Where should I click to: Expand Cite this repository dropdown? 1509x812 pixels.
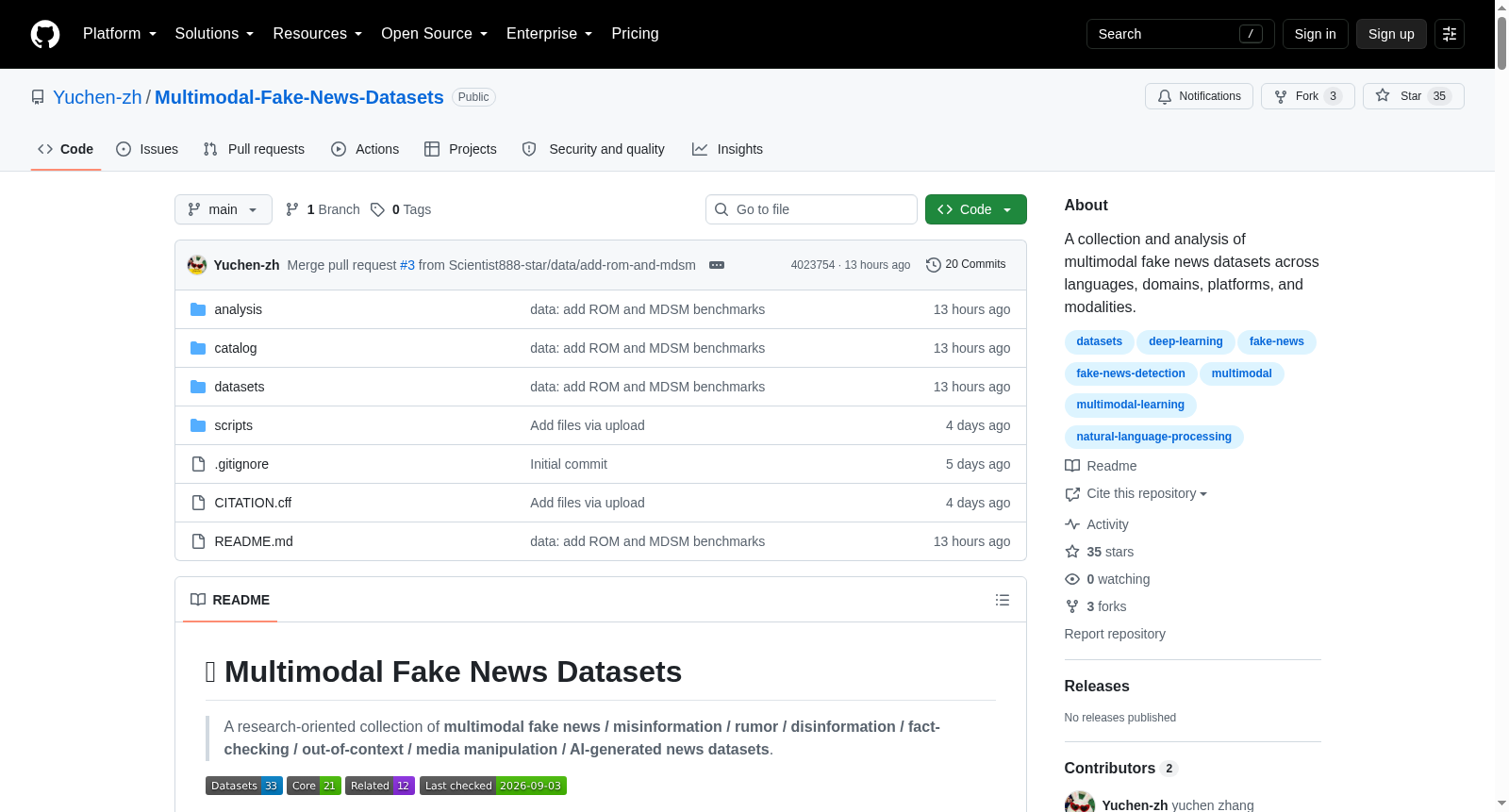1146,493
